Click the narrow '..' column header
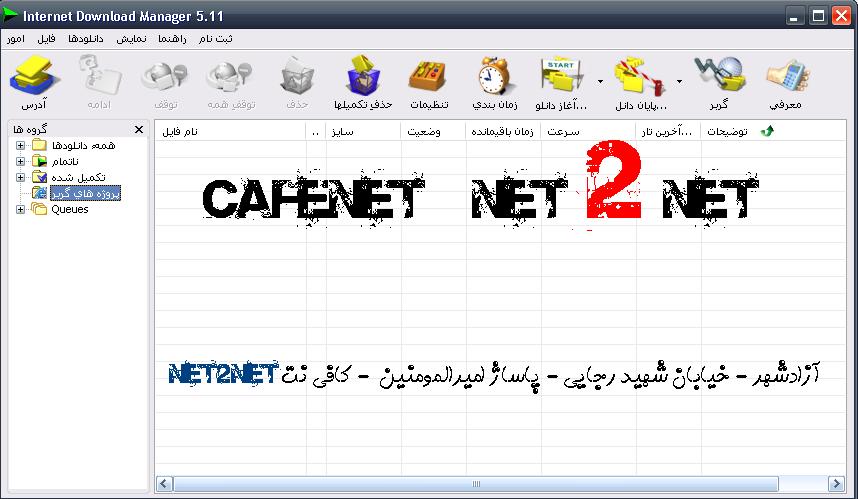Image resolution: width=858 pixels, height=499 pixels. coord(316,131)
